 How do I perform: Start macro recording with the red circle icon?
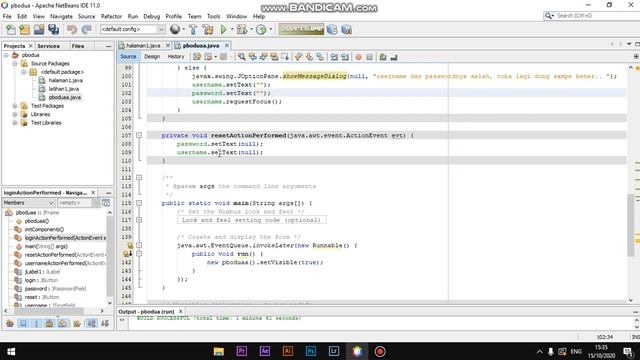[358, 57]
